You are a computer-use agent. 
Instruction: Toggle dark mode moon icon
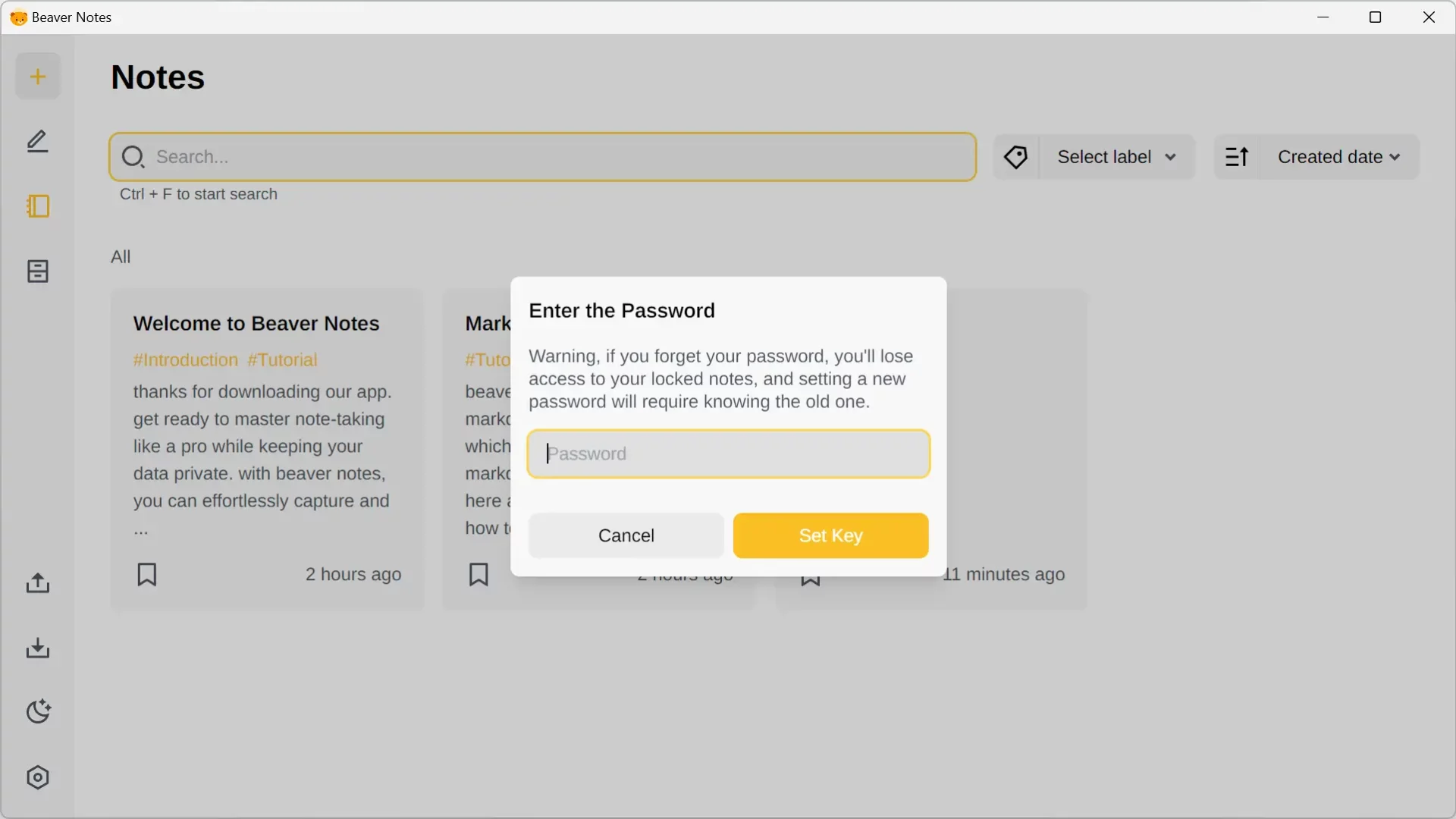[37, 712]
